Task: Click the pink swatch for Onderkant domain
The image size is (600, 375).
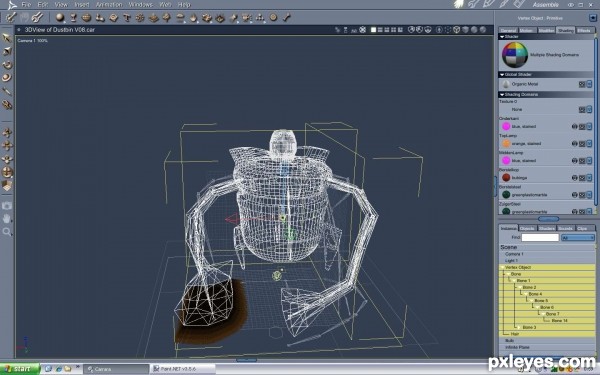Action: click(x=506, y=126)
